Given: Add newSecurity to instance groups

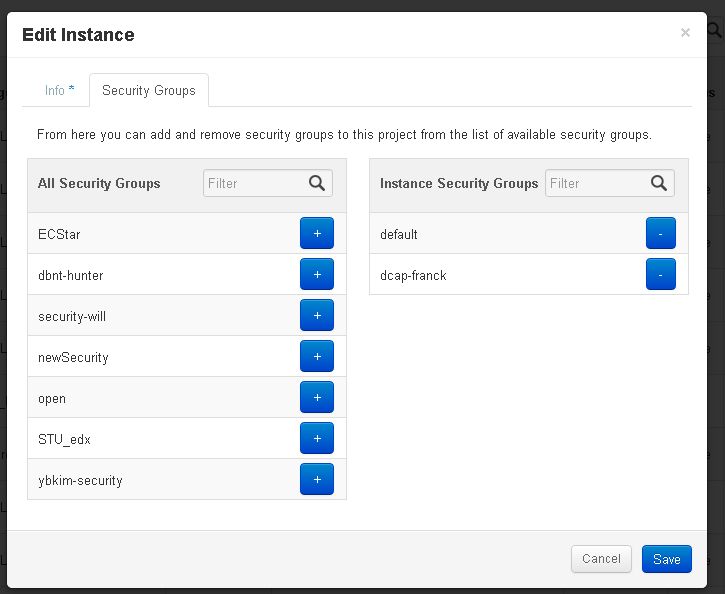Looking at the screenshot, I should point(317,356).
